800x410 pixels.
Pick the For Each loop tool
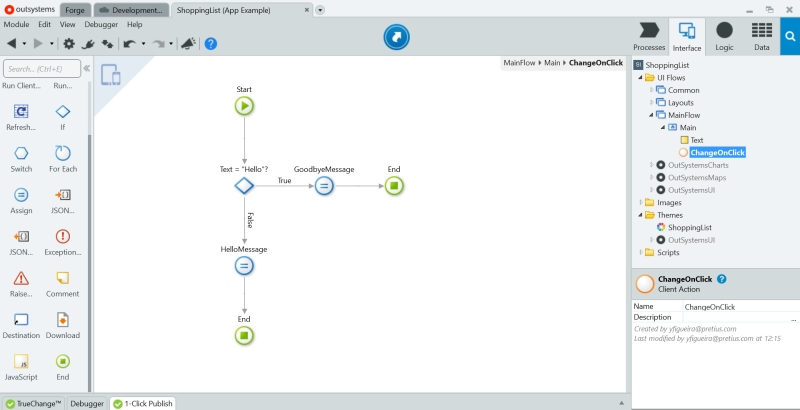pos(63,159)
